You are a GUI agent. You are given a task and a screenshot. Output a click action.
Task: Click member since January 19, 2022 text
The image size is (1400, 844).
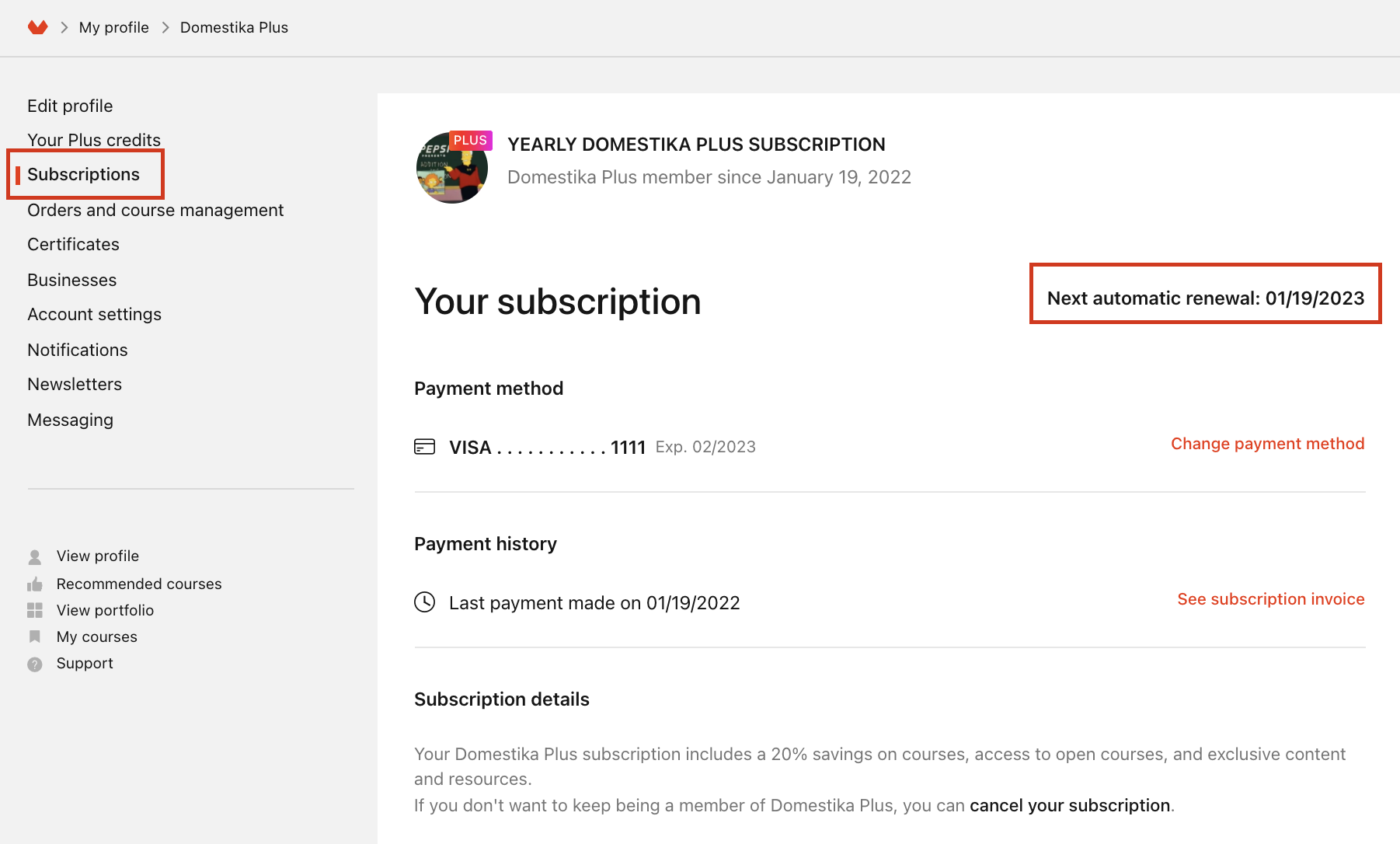(x=709, y=177)
